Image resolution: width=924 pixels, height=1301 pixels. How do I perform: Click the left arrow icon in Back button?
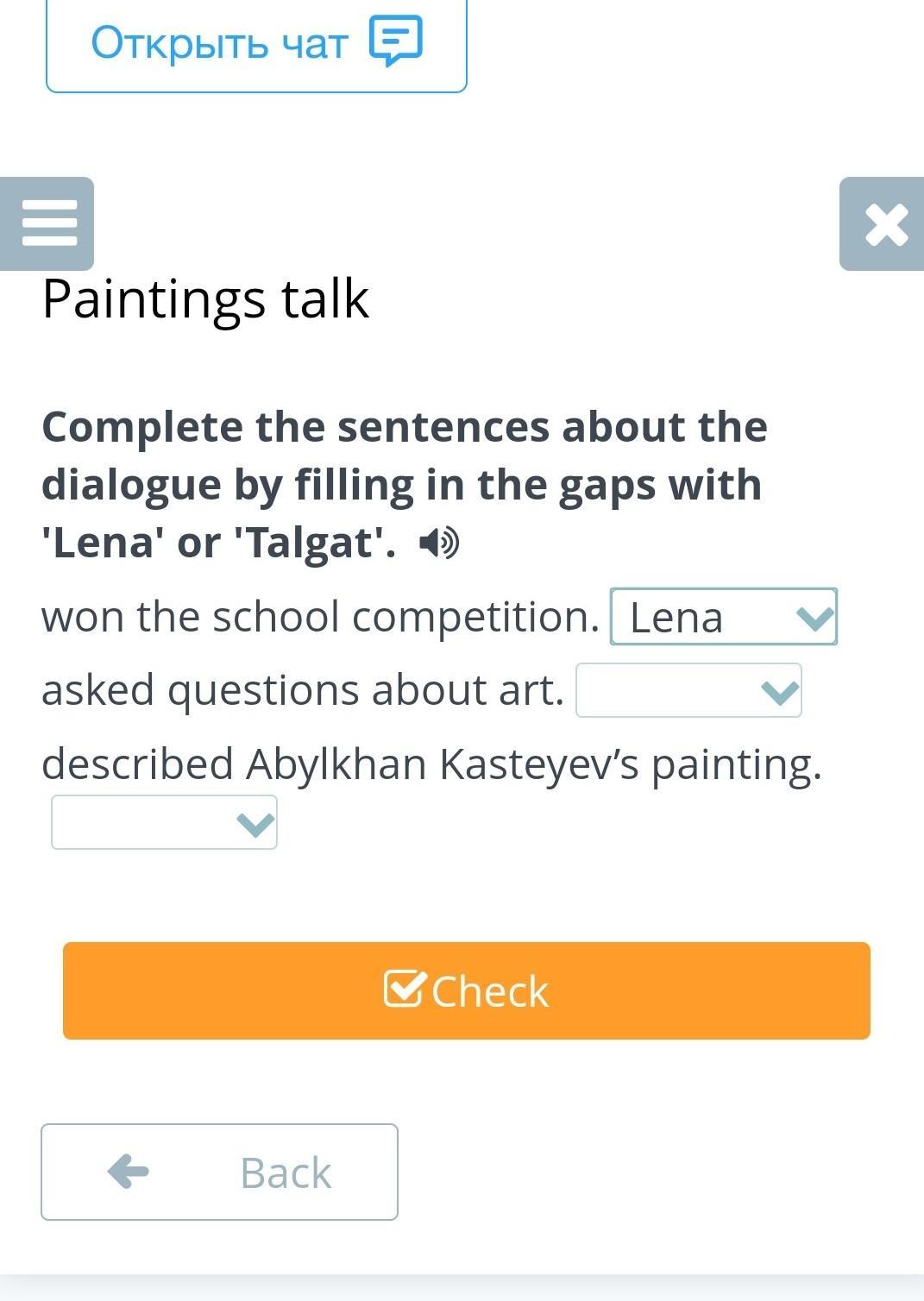pos(129,1172)
